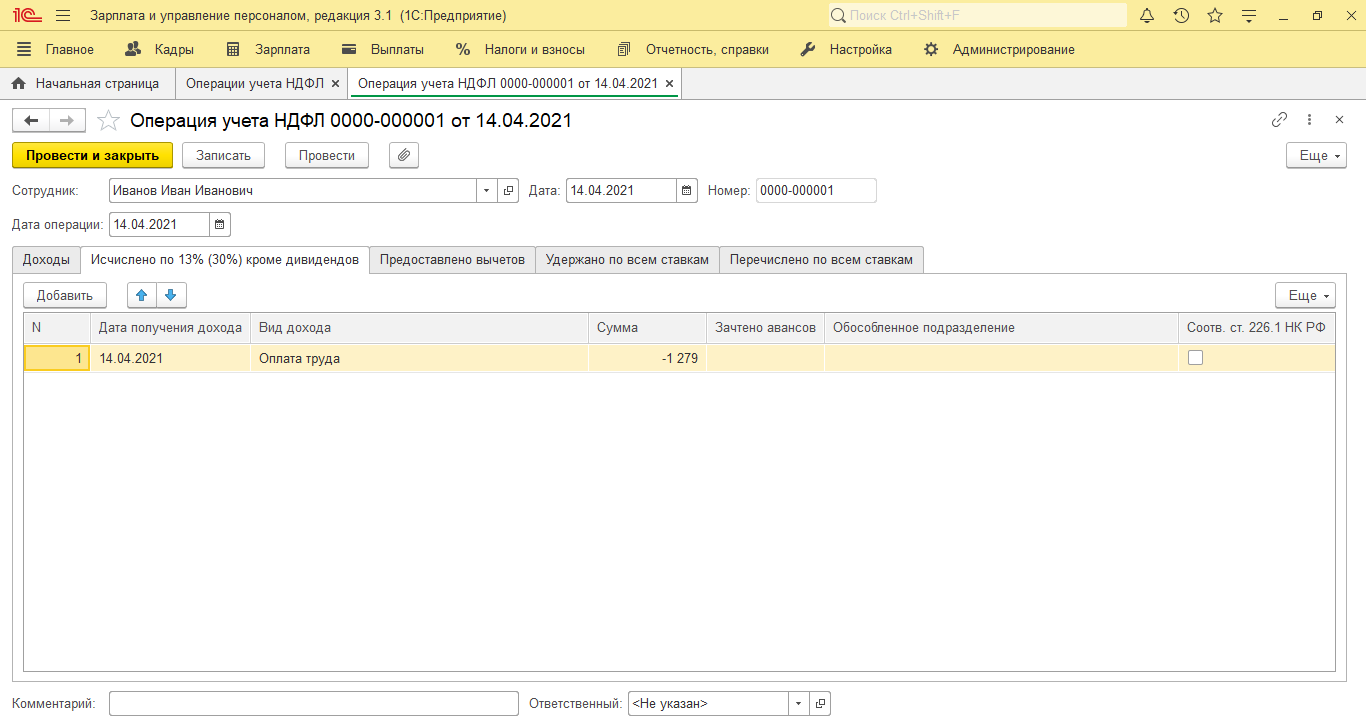Move row up with blue arrow

pos(142,295)
